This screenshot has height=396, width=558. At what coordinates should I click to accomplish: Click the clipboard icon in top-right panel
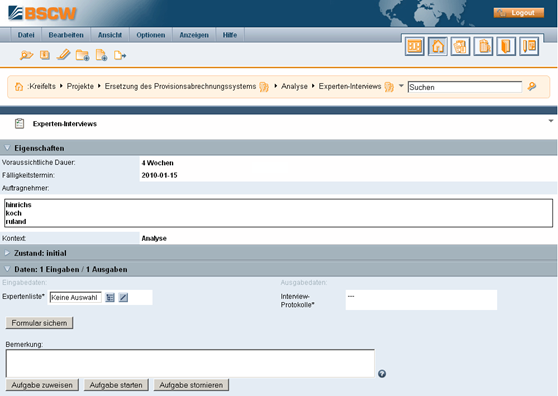[x=483, y=46]
